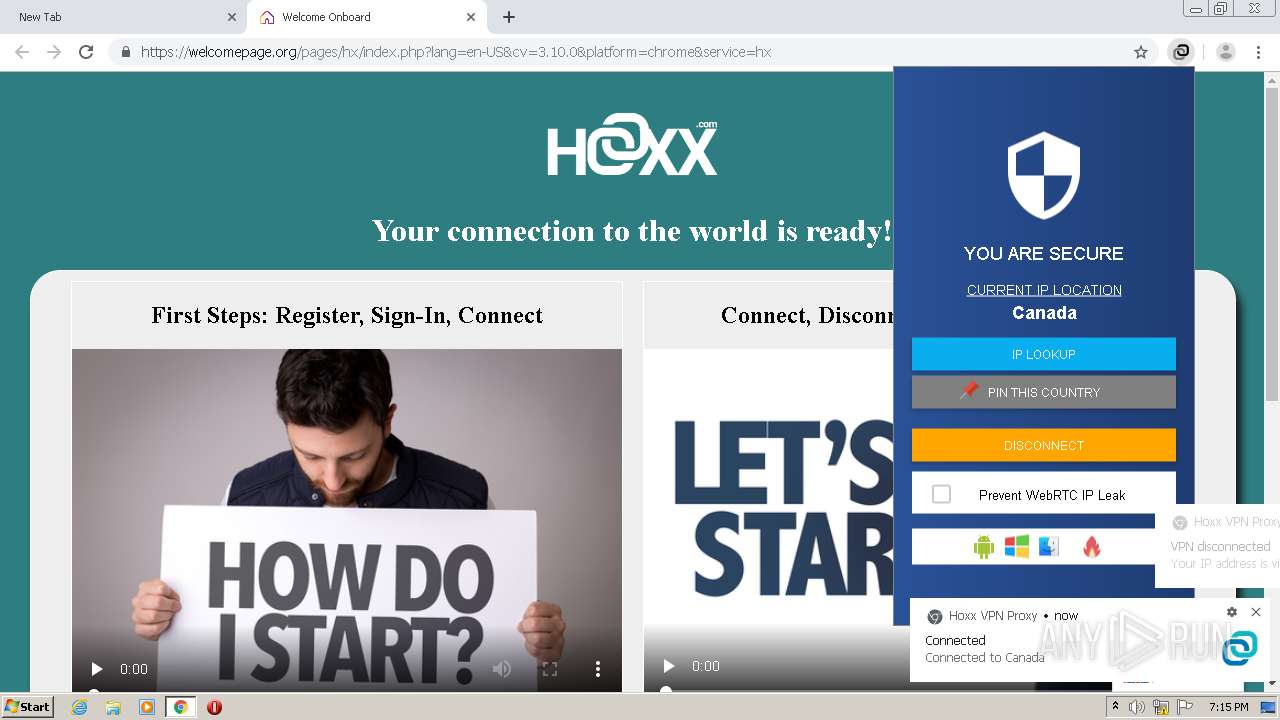The height and width of the screenshot is (720, 1280).
Task: Show hidden system tray icons
Action: (x=1115, y=707)
